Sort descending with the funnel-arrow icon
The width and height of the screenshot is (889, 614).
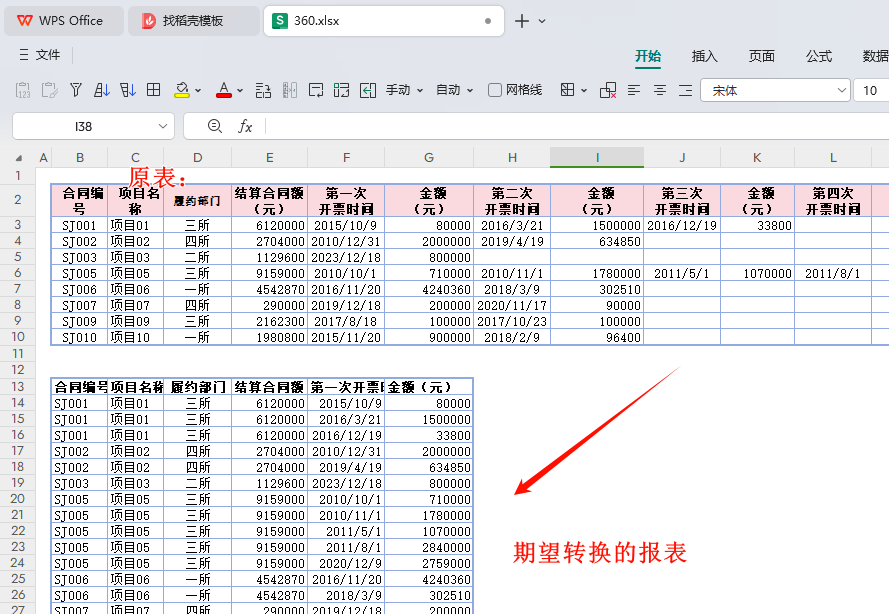click(128, 90)
